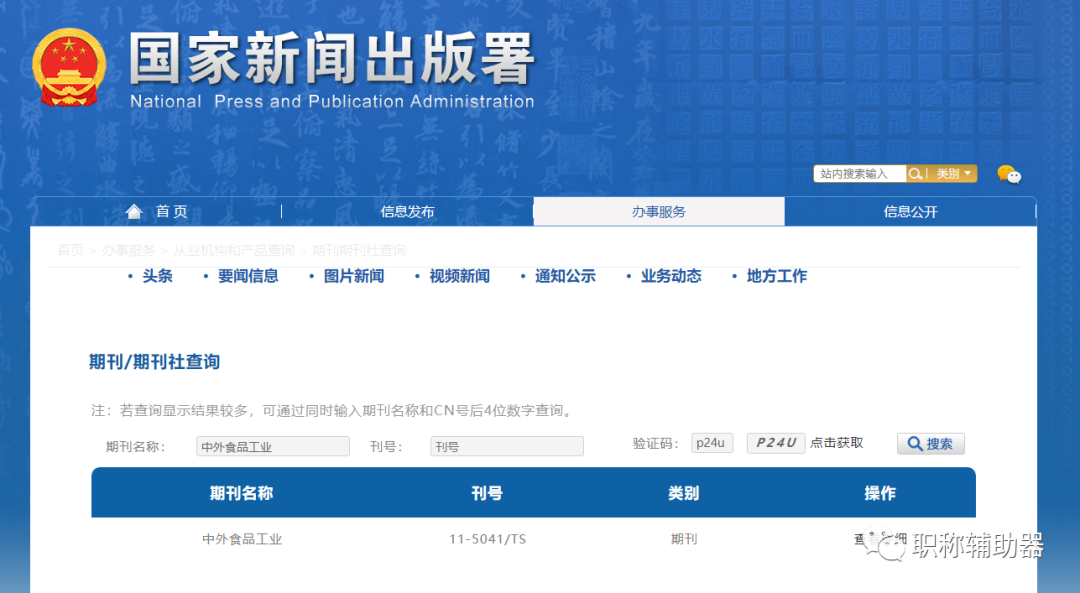This screenshot has height=593, width=1080.
Task: Click the national emblem logo
Action: click(70, 65)
